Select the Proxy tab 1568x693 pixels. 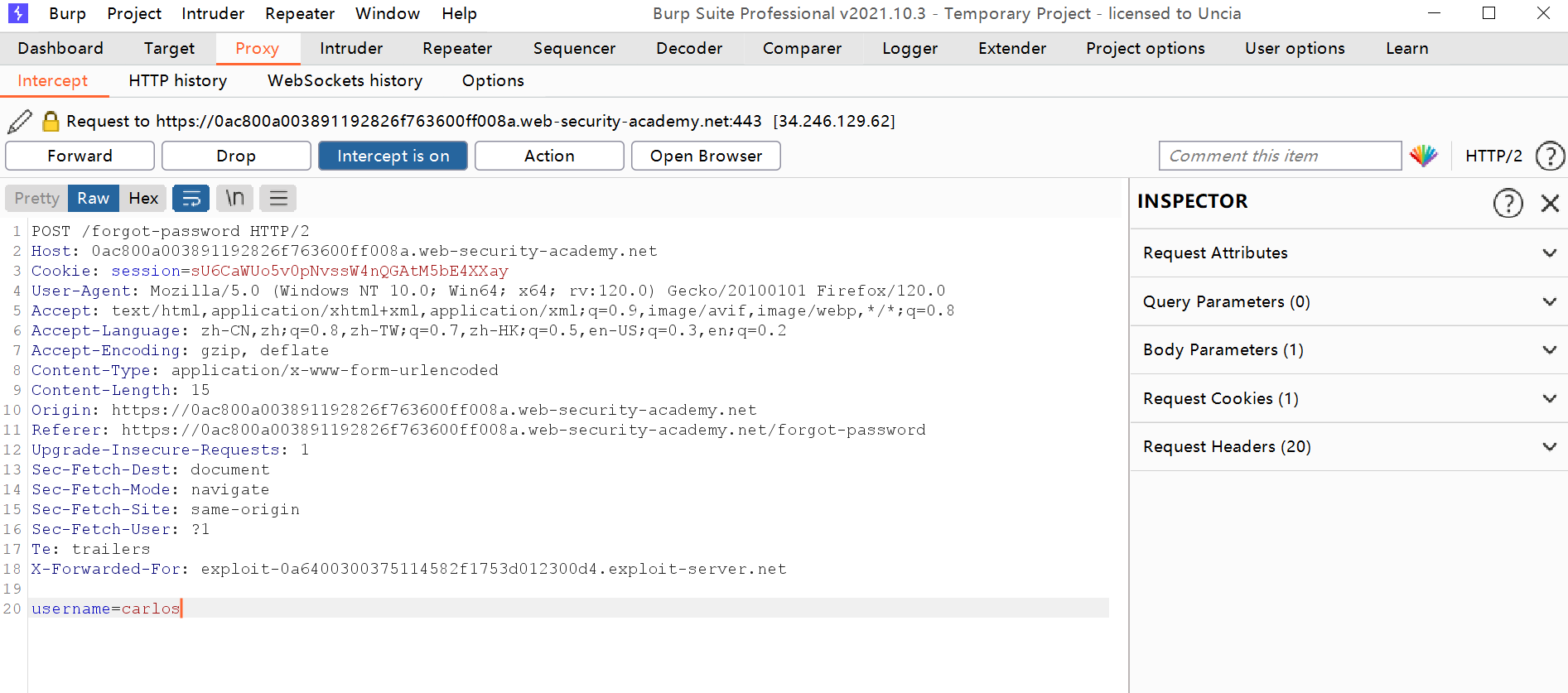pyautogui.click(x=258, y=49)
